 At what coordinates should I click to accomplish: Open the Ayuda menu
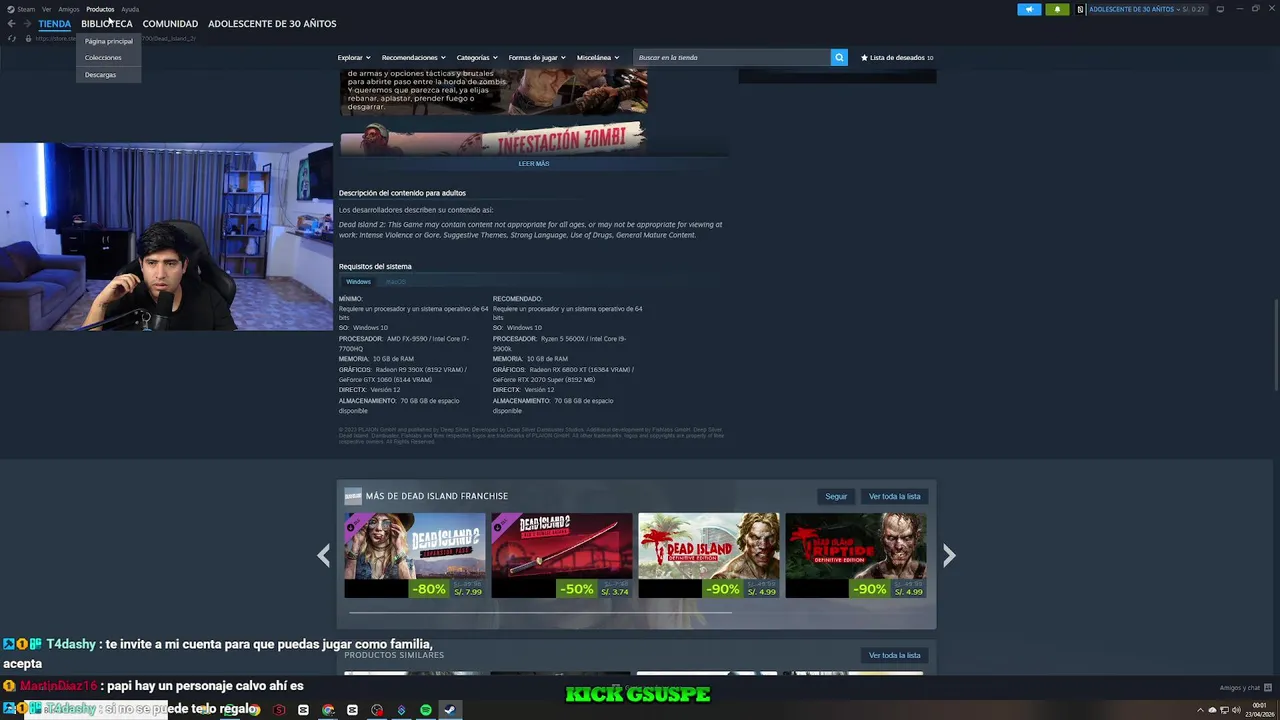130,9
